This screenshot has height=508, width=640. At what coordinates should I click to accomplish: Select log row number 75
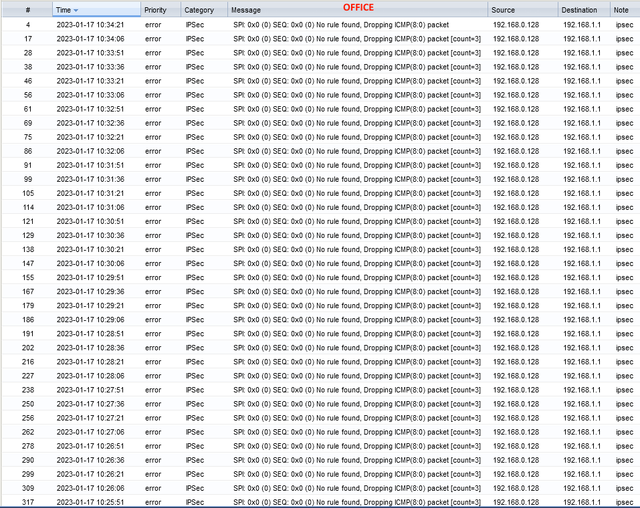tap(28, 138)
